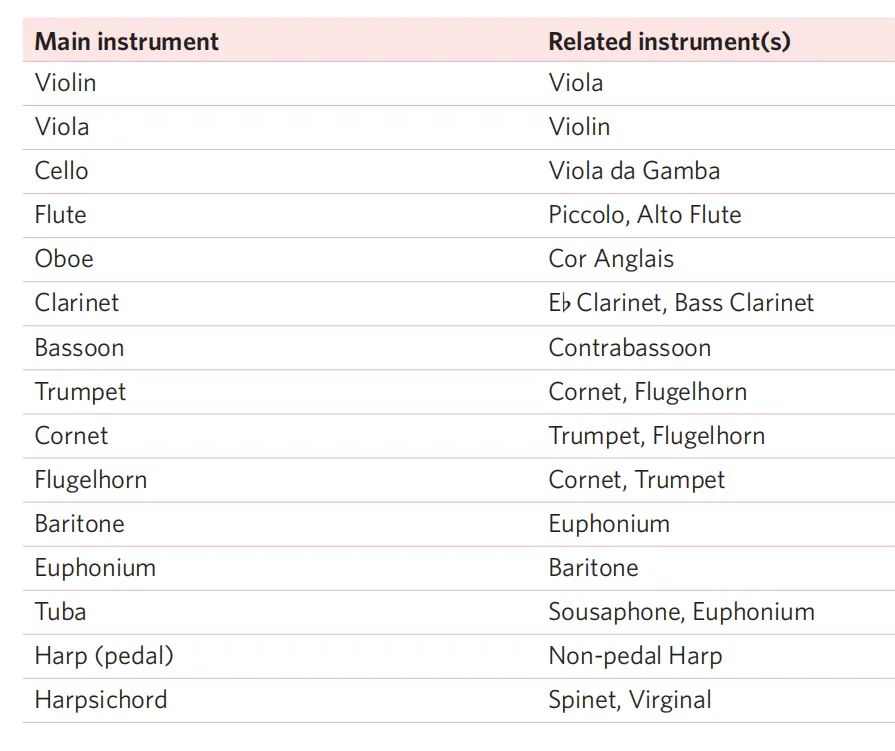This screenshot has width=895, height=751.
Task: Select "Clarinet" in the main instrument column
Action: pos(77,303)
